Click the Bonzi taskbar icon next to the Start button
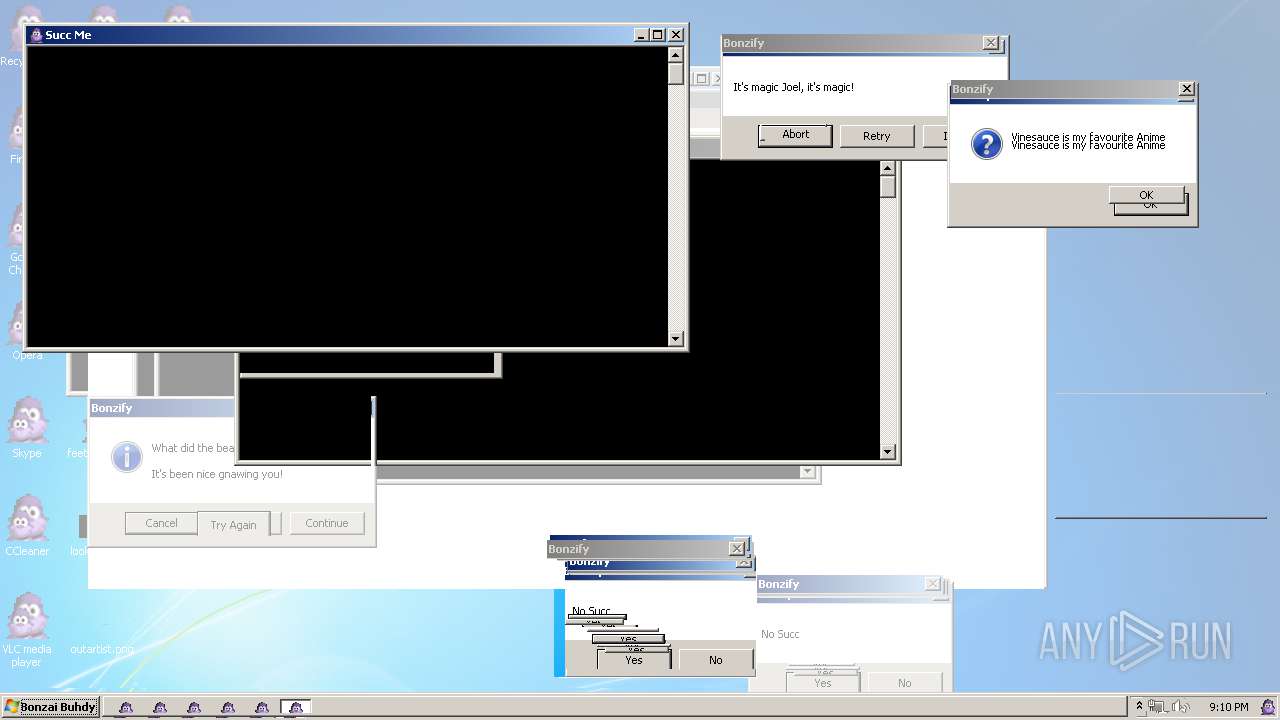This screenshot has width=1280, height=720. (x=125, y=707)
